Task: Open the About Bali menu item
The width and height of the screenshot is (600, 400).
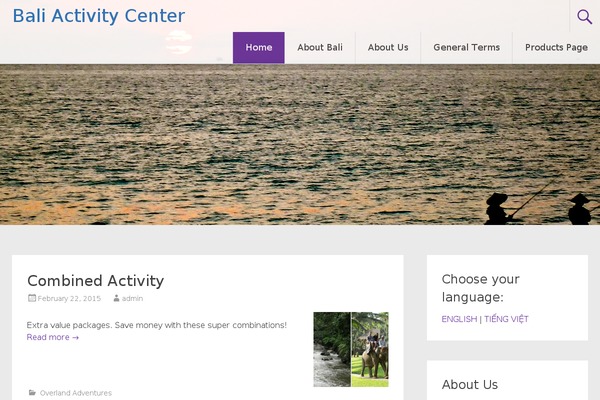Action: pos(320,47)
